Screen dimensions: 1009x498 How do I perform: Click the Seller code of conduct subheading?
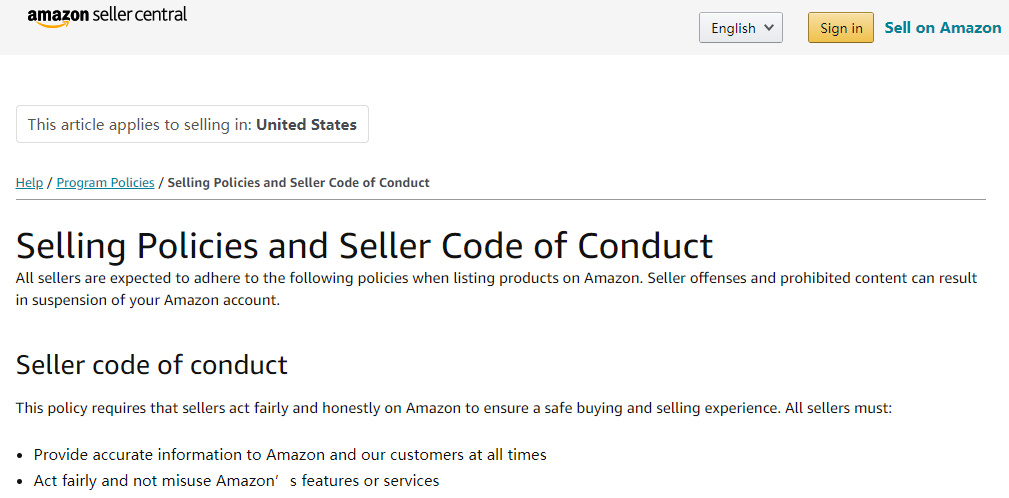(x=152, y=365)
